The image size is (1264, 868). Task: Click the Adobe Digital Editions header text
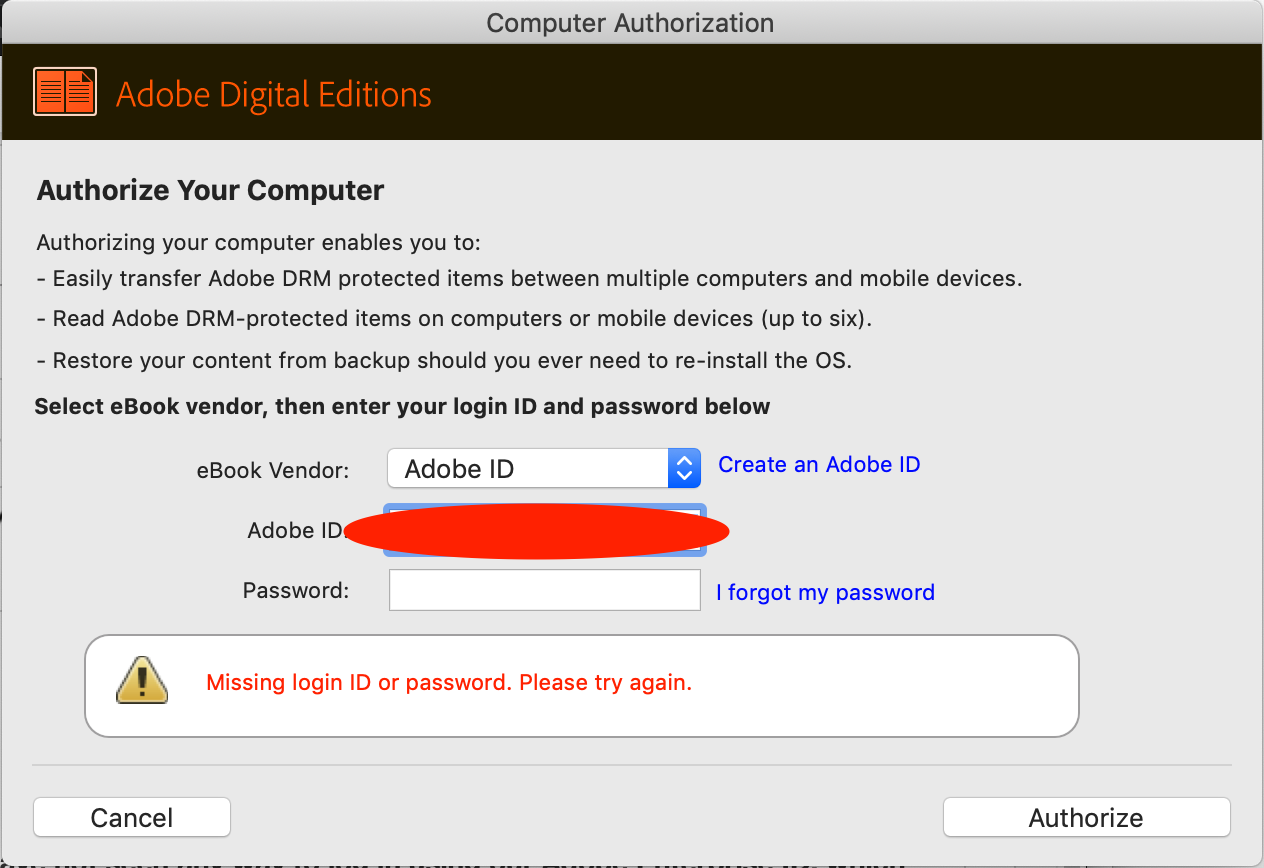point(274,94)
